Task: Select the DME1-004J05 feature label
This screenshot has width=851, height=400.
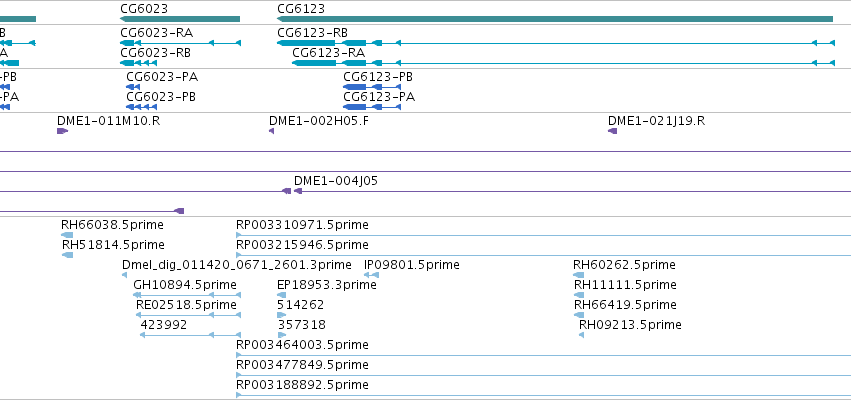Action: tap(335, 181)
